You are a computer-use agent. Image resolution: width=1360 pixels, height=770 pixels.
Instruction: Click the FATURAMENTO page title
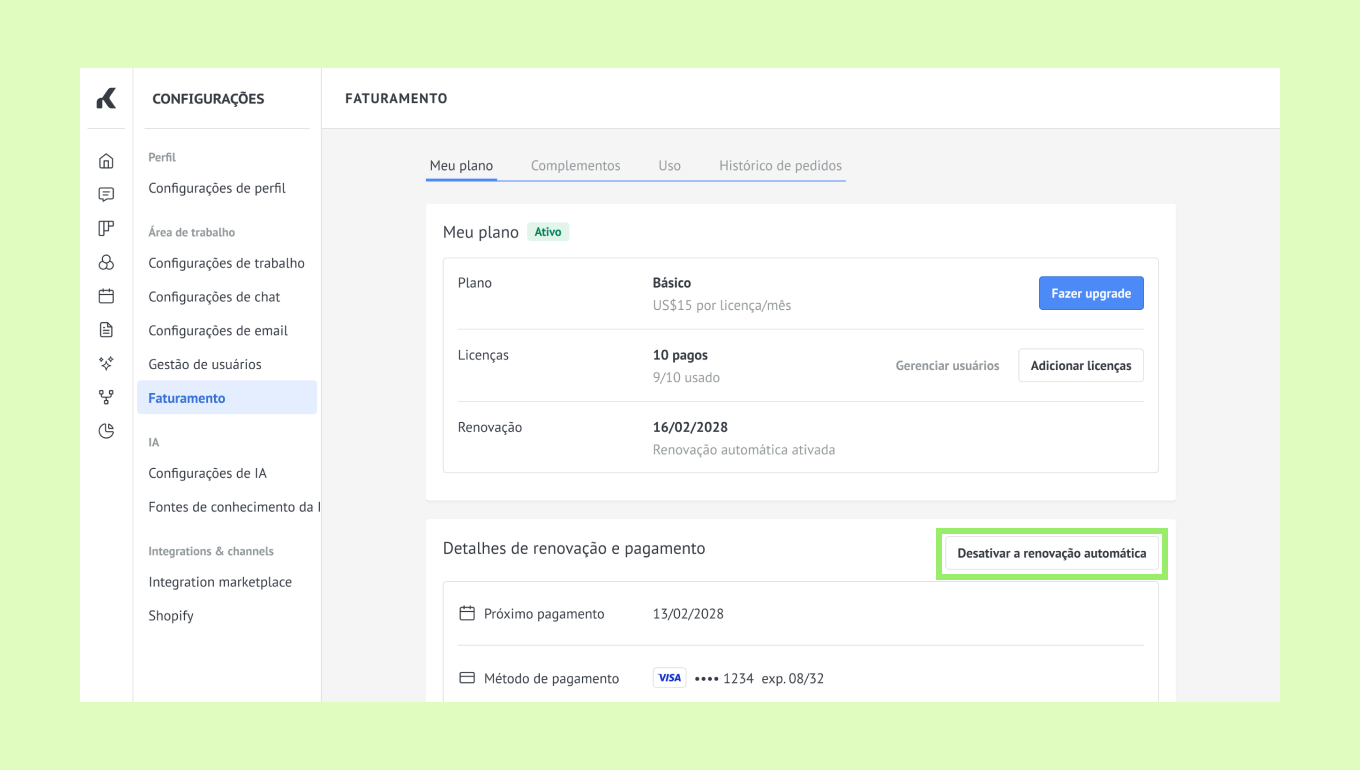tap(396, 98)
